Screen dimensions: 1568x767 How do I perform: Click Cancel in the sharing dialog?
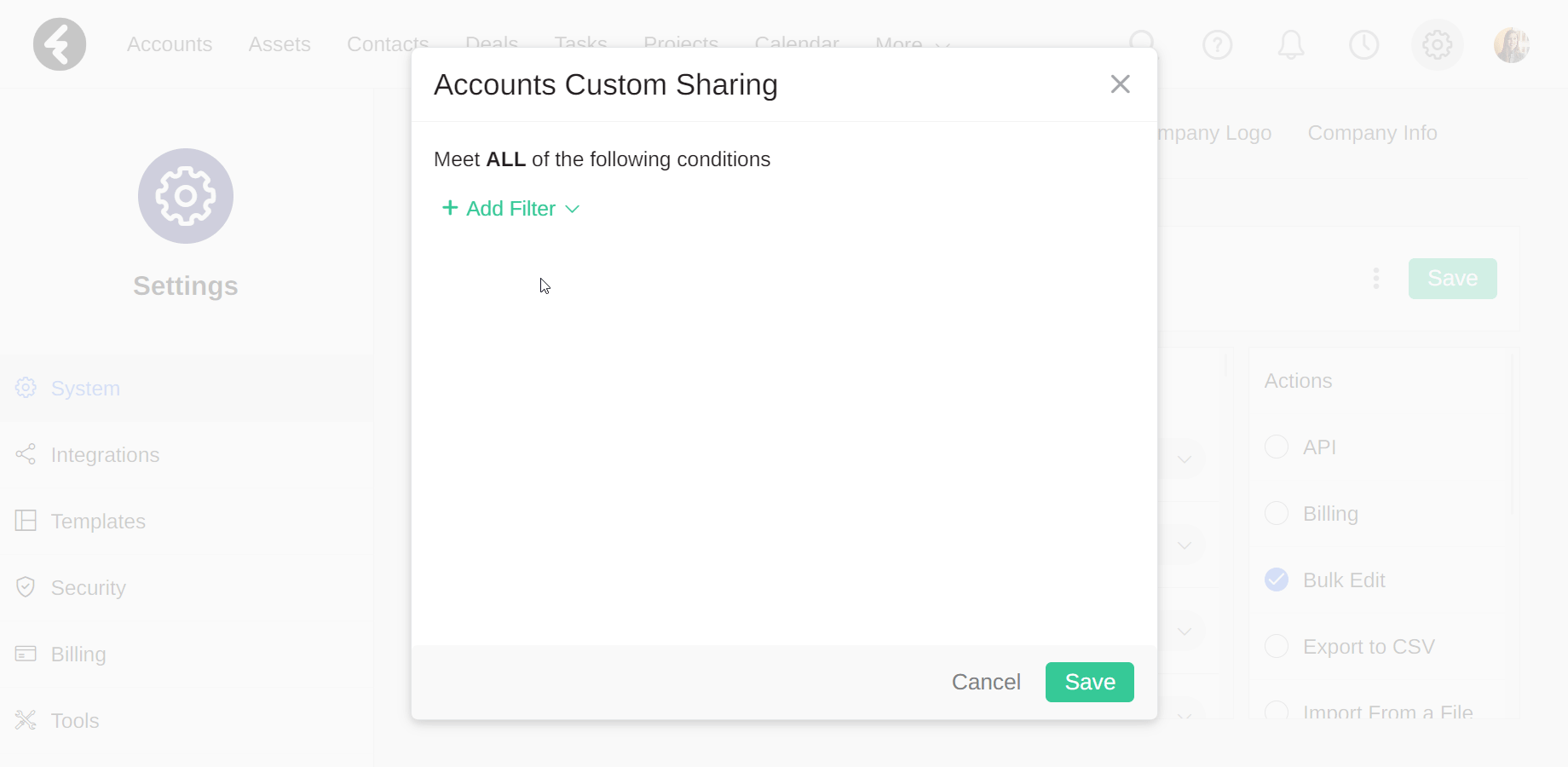tap(986, 682)
